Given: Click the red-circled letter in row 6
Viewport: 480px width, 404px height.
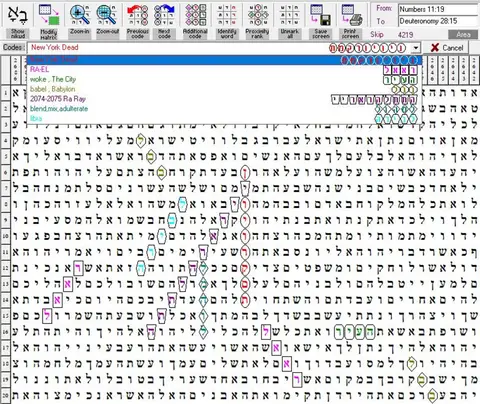Looking at the screenshot, I should [x=245, y=173].
